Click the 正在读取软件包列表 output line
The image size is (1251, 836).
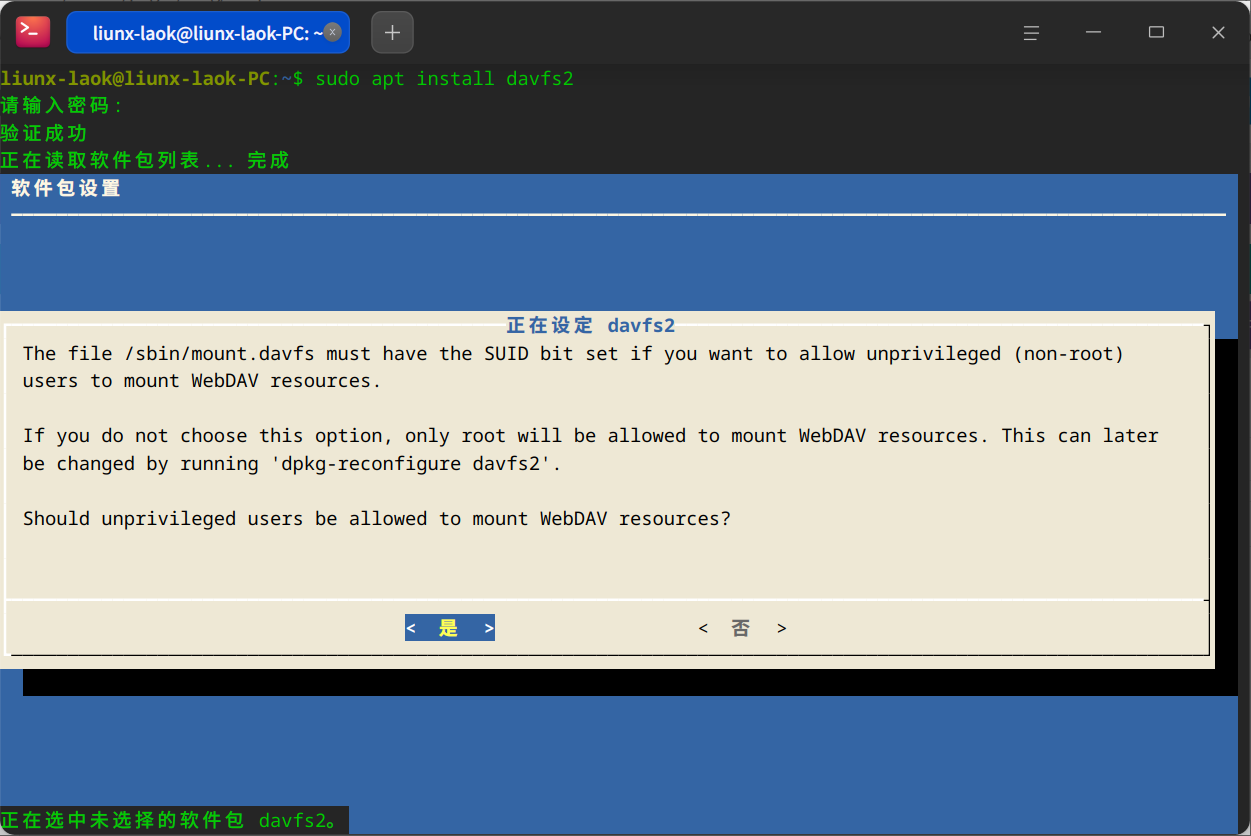[x=144, y=160]
